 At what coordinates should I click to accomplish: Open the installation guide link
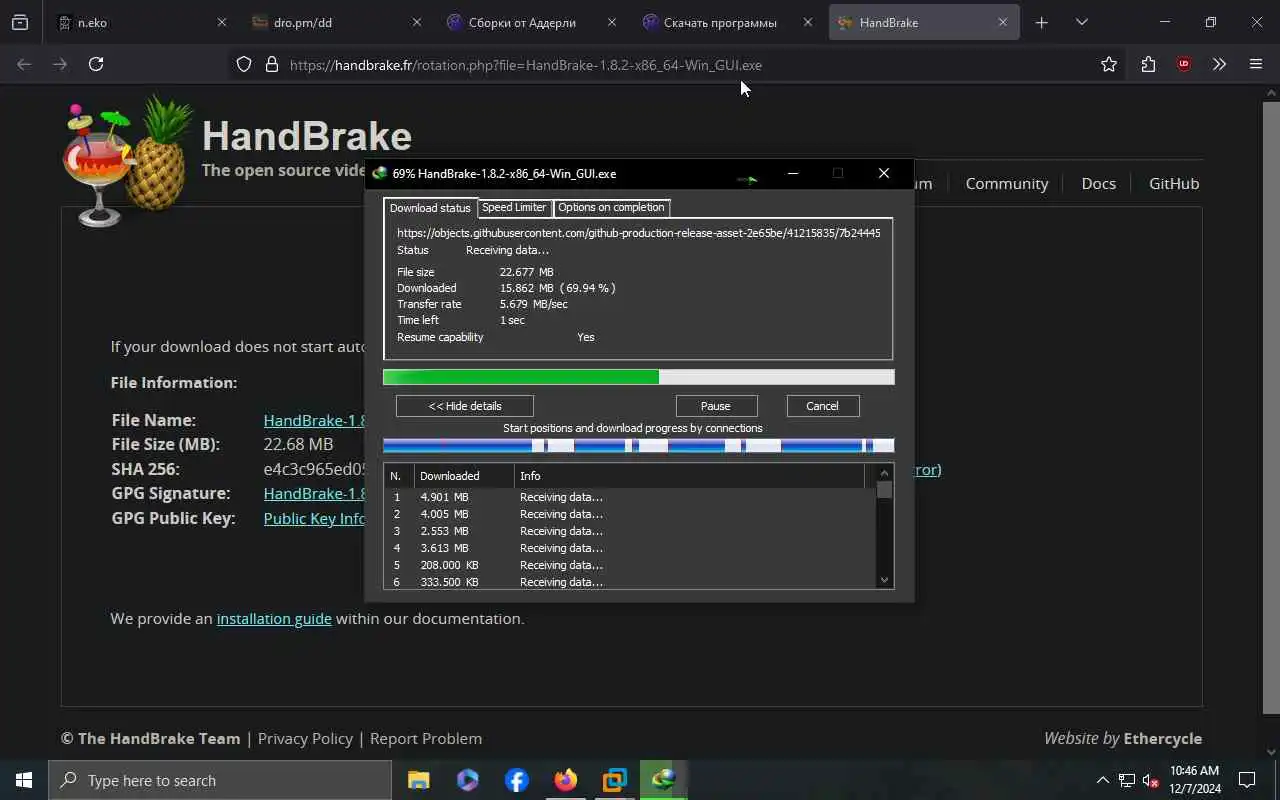(274, 619)
